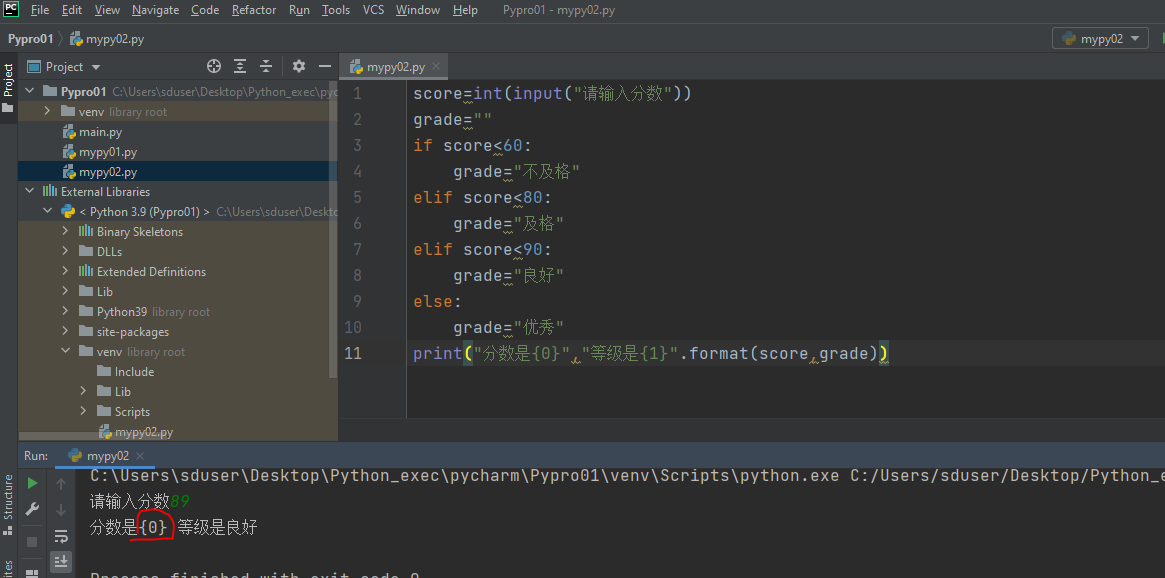The height and width of the screenshot is (578, 1165).
Task: Expand the DLLs folder
Action: [x=66, y=252]
